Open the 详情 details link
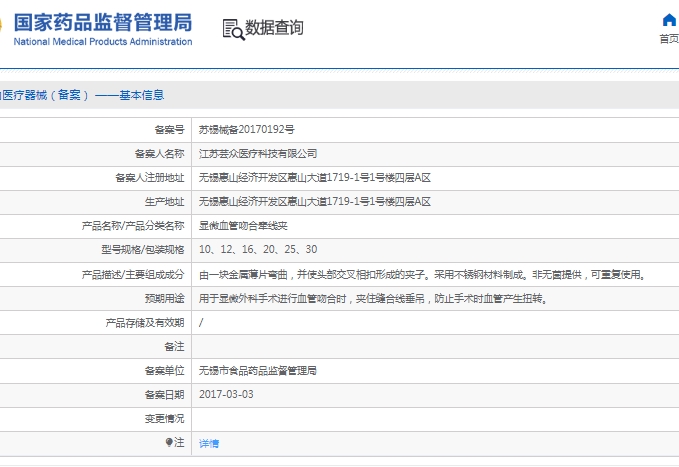Screen dimensions: 679x467 (x=209, y=443)
